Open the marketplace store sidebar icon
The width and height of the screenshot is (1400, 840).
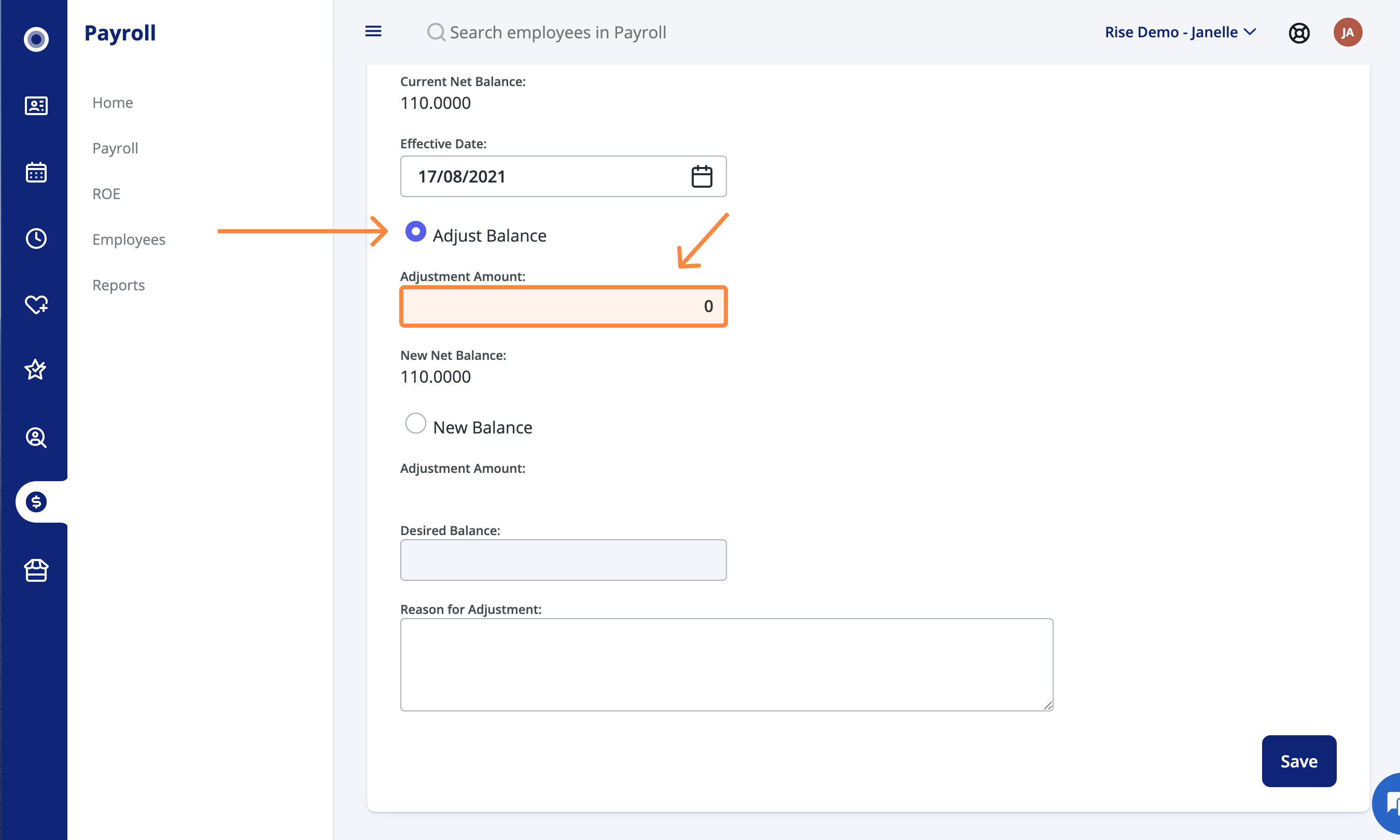click(36, 570)
